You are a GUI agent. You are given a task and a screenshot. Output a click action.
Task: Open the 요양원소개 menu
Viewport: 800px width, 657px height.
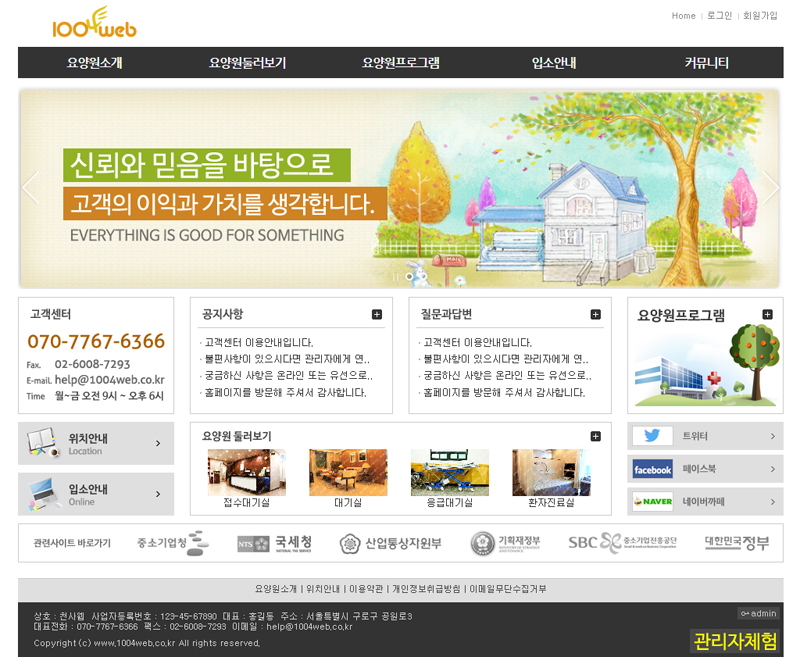[x=95, y=63]
